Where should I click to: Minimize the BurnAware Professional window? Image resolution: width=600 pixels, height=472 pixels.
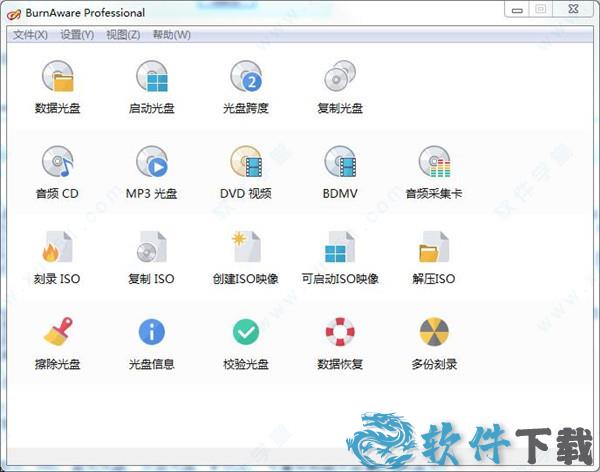coord(517,10)
